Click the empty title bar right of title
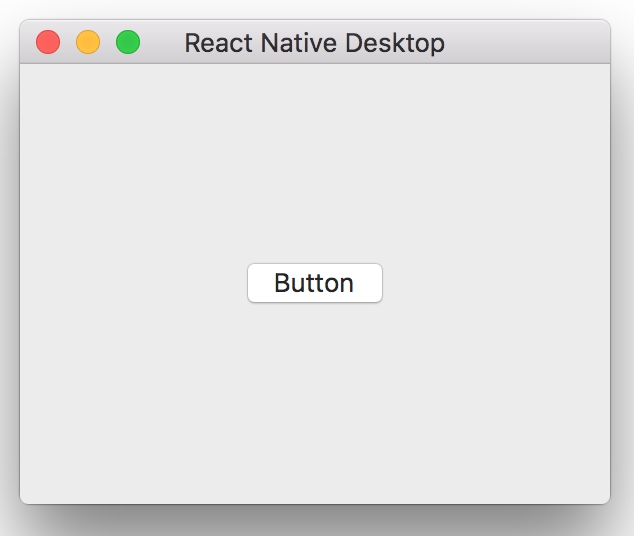This screenshot has height=536, width=634. click(526, 42)
